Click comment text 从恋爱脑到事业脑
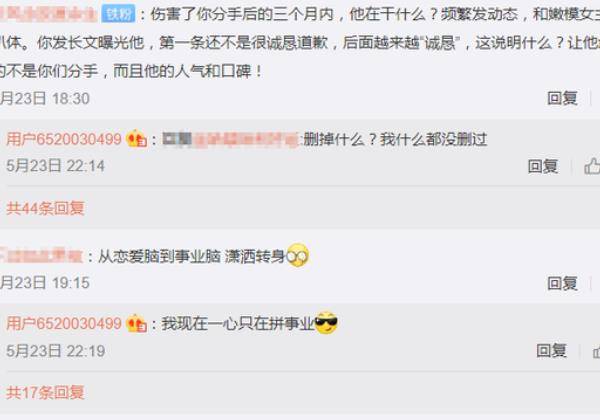 click(159, 256)
